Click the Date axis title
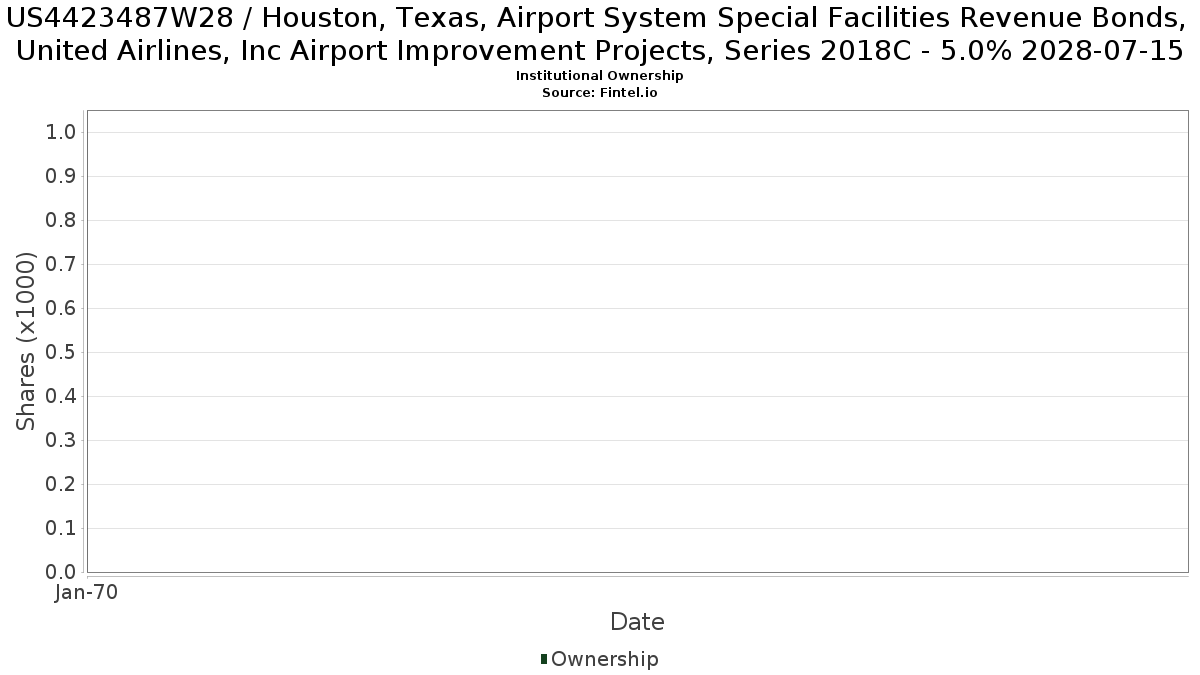The width and height of the screenshot is (1200, 675). coord(637,622)
